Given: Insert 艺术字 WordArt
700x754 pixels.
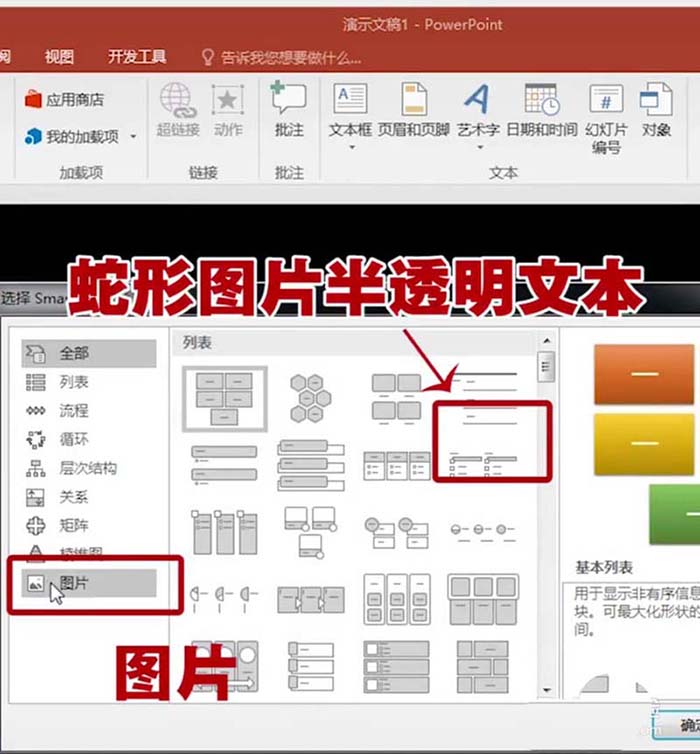Looking at the screenshot, I should [478, 110].
